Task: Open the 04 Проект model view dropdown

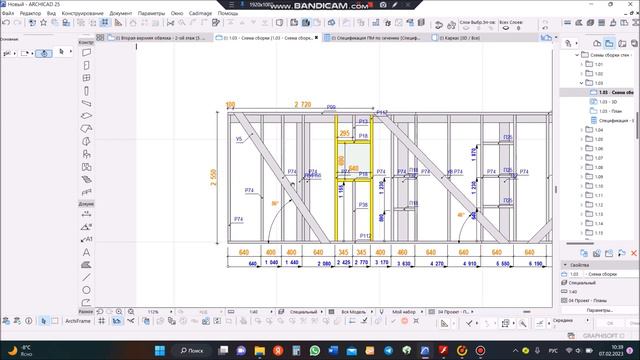Action: click(473, 312)
